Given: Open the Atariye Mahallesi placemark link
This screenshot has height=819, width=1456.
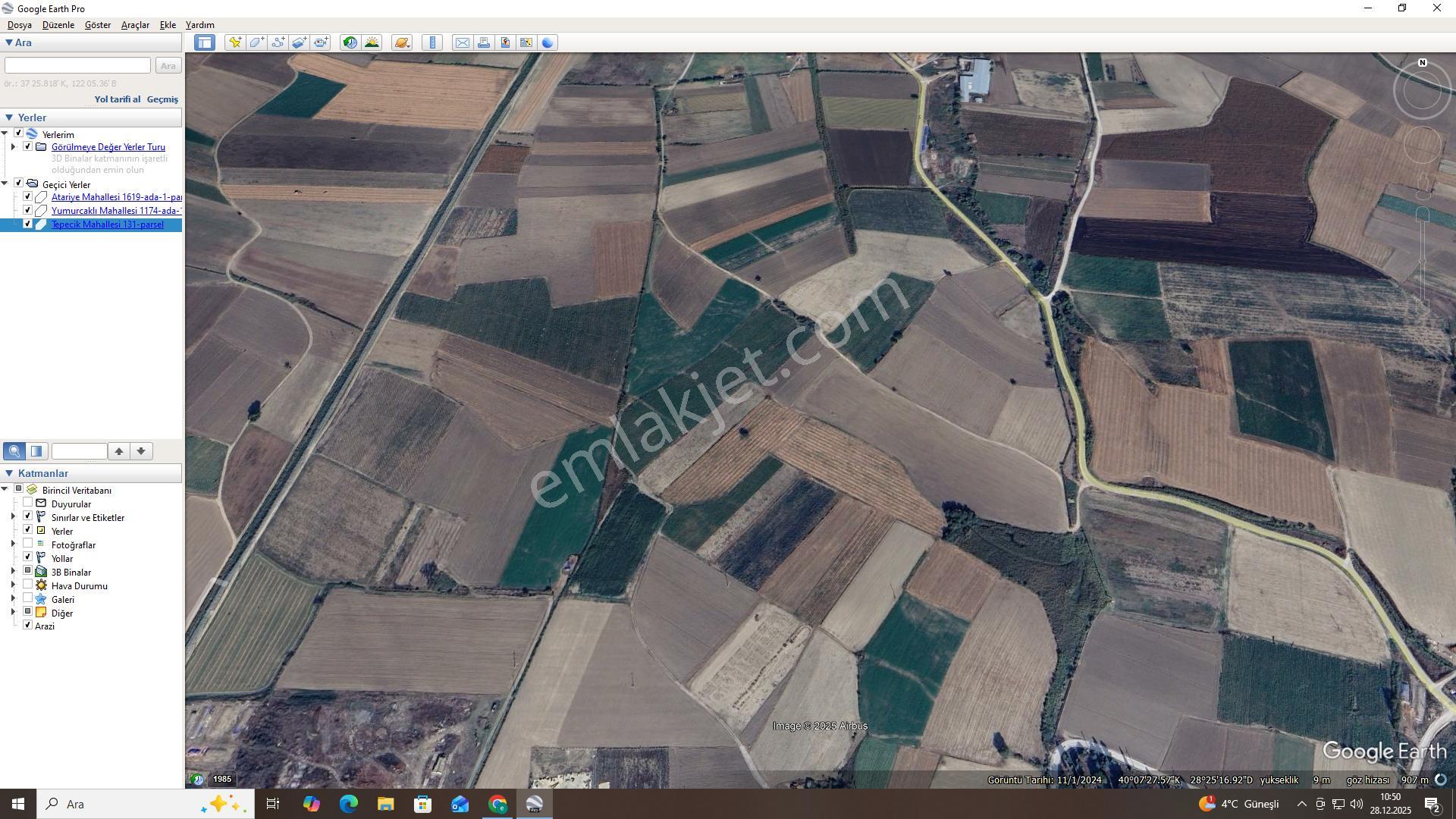Looking at the screenshot, I should (x=116, y=197).
